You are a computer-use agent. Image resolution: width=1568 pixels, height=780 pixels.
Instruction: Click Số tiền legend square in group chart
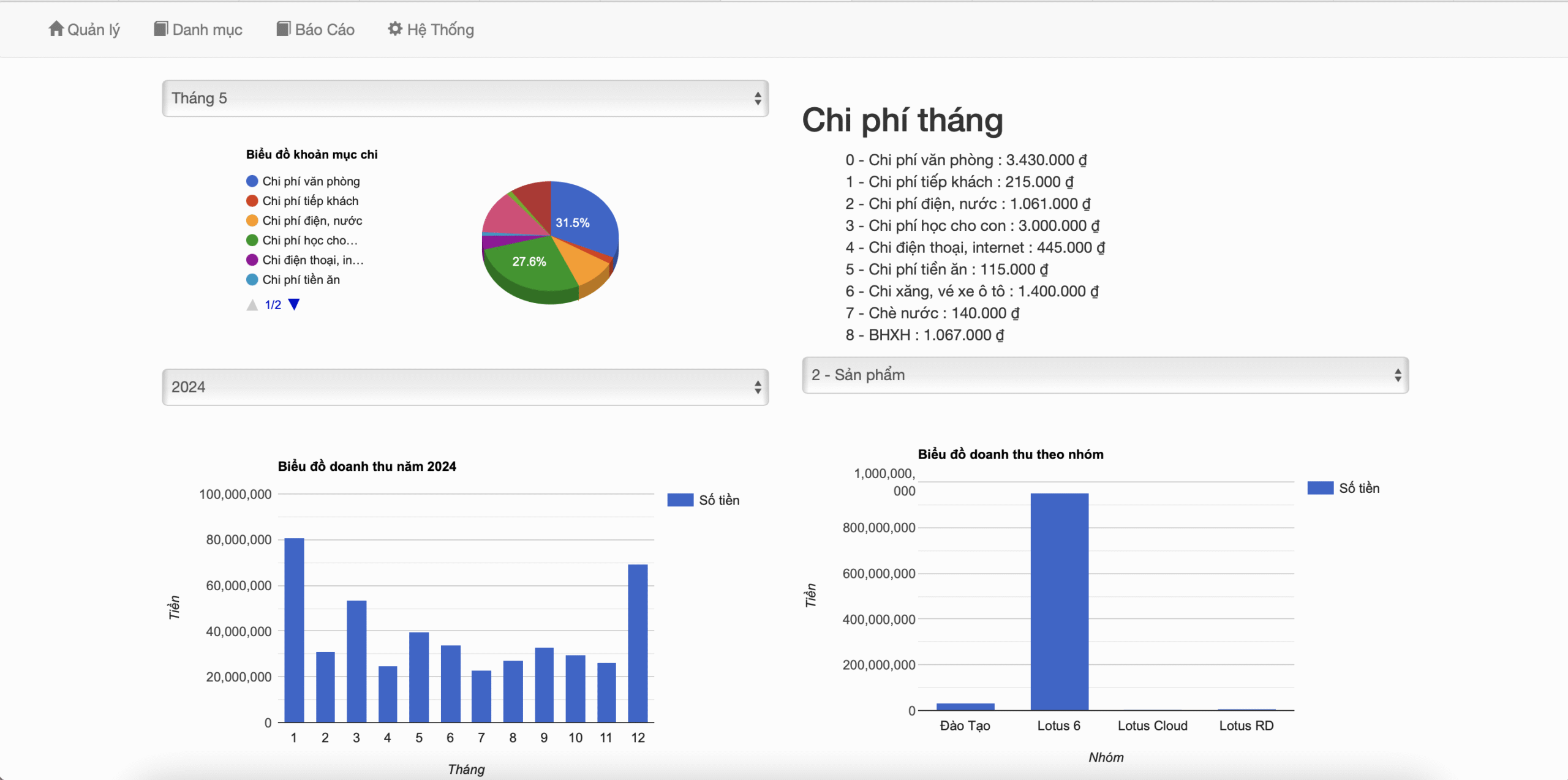(1320, 488)
